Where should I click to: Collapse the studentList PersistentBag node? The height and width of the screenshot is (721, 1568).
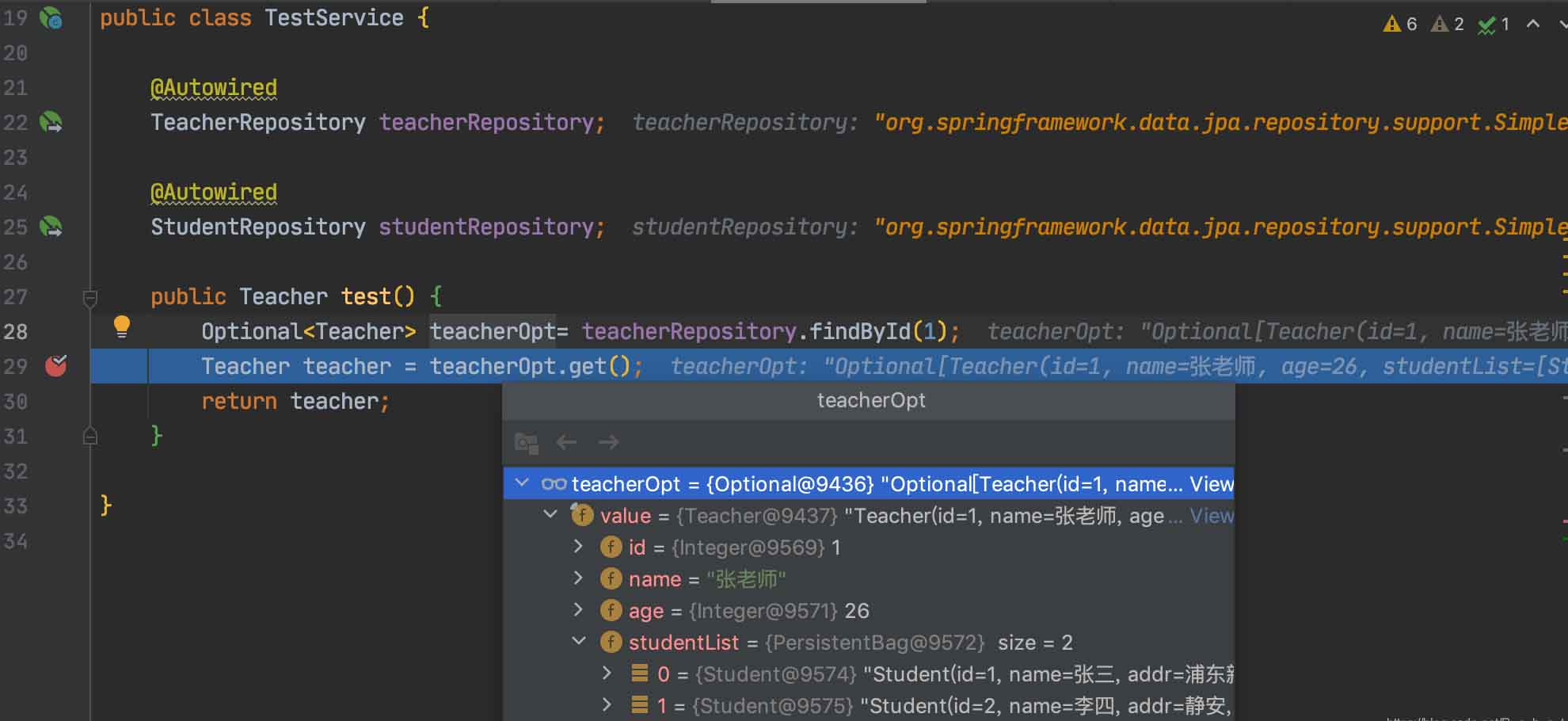(579, 641)
